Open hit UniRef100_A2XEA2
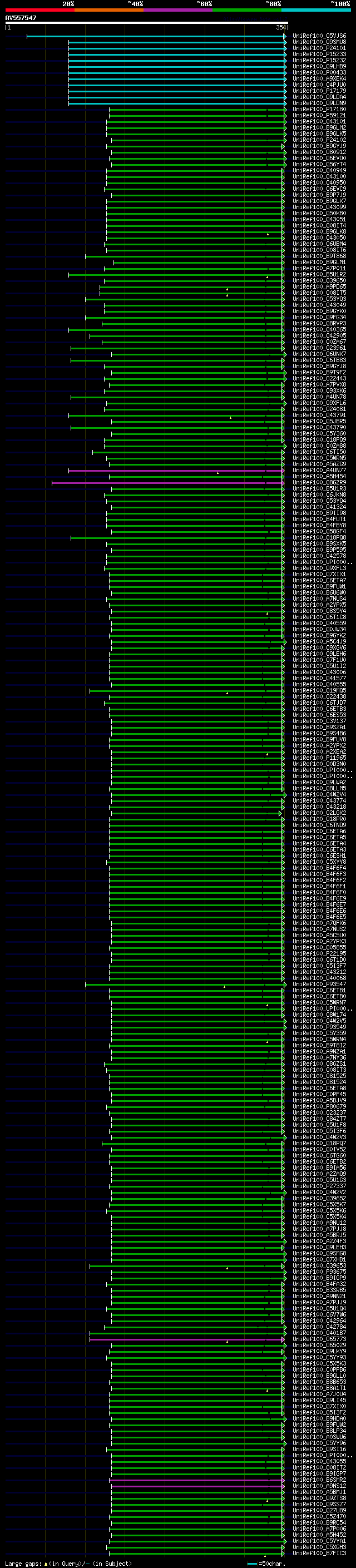This screenshot has width=356, height=1568. point(319,752)
